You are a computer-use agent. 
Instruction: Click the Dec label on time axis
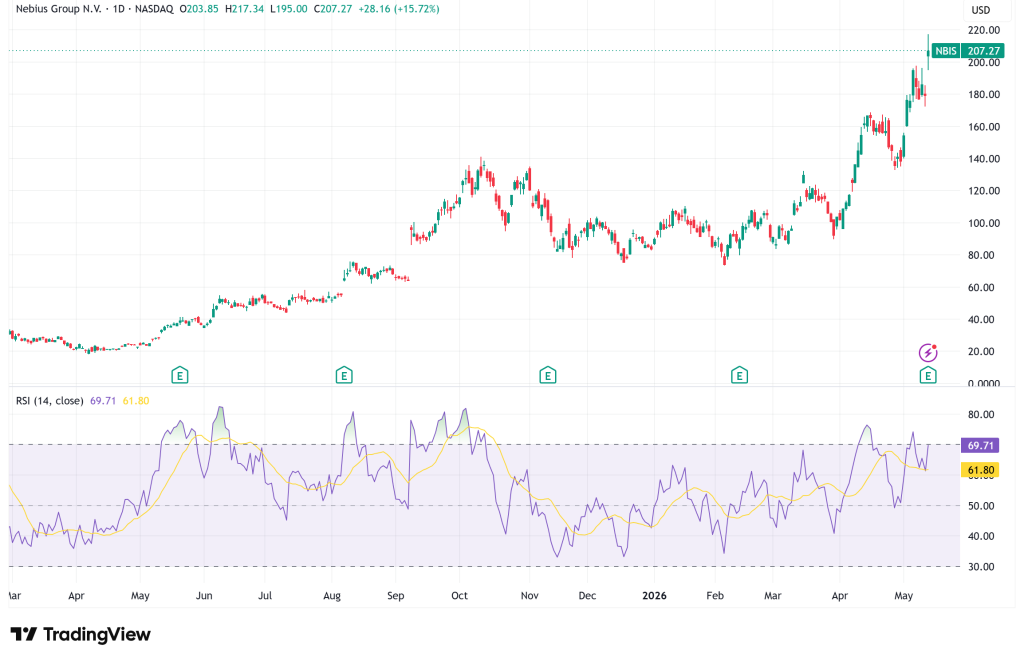pos(587,596)
